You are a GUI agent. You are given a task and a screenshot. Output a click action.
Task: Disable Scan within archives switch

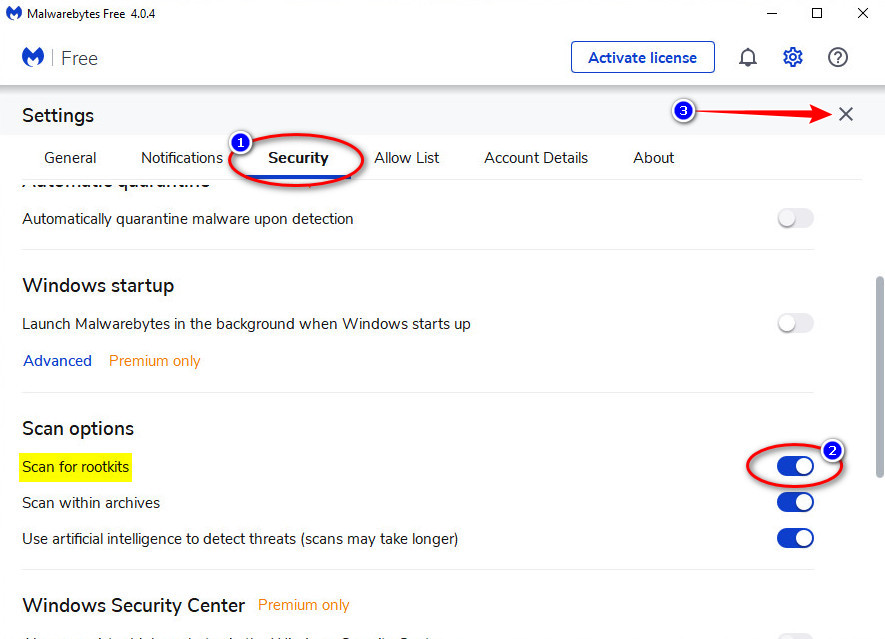(795, 502)
